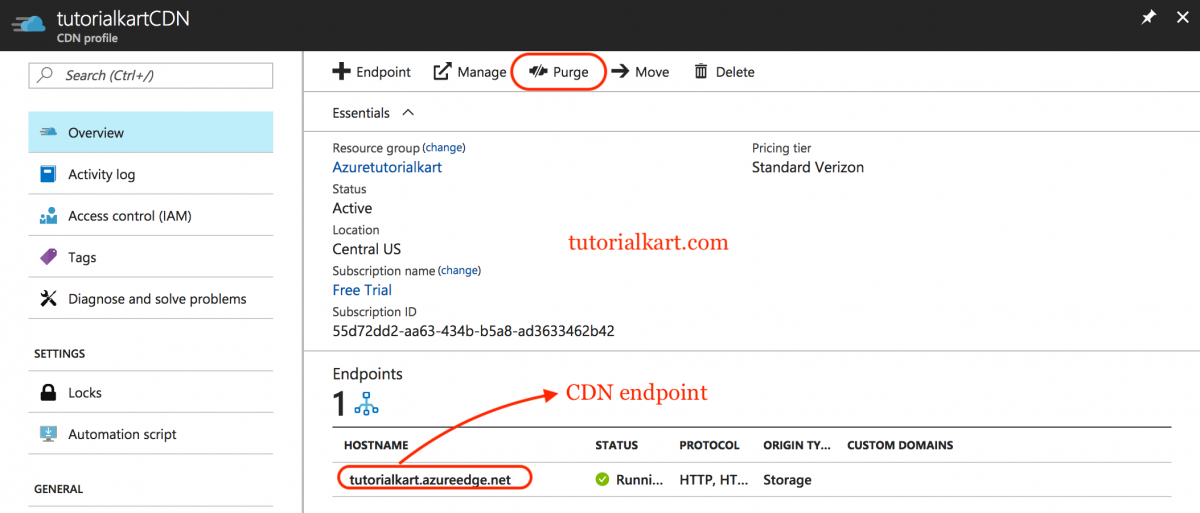Click the HTTP, HT... protocol cell
Image resolution: width=1200 pixels, height=513 pixels.
pyautogui.click(x=714, y=480)
